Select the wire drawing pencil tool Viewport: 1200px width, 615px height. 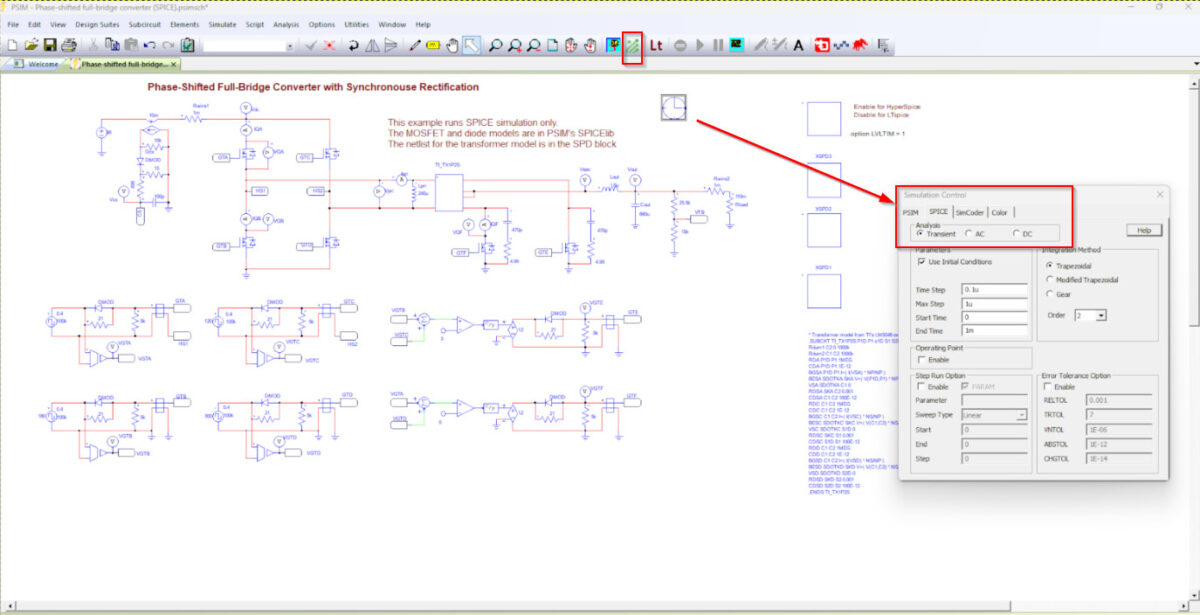pos(415,45)
